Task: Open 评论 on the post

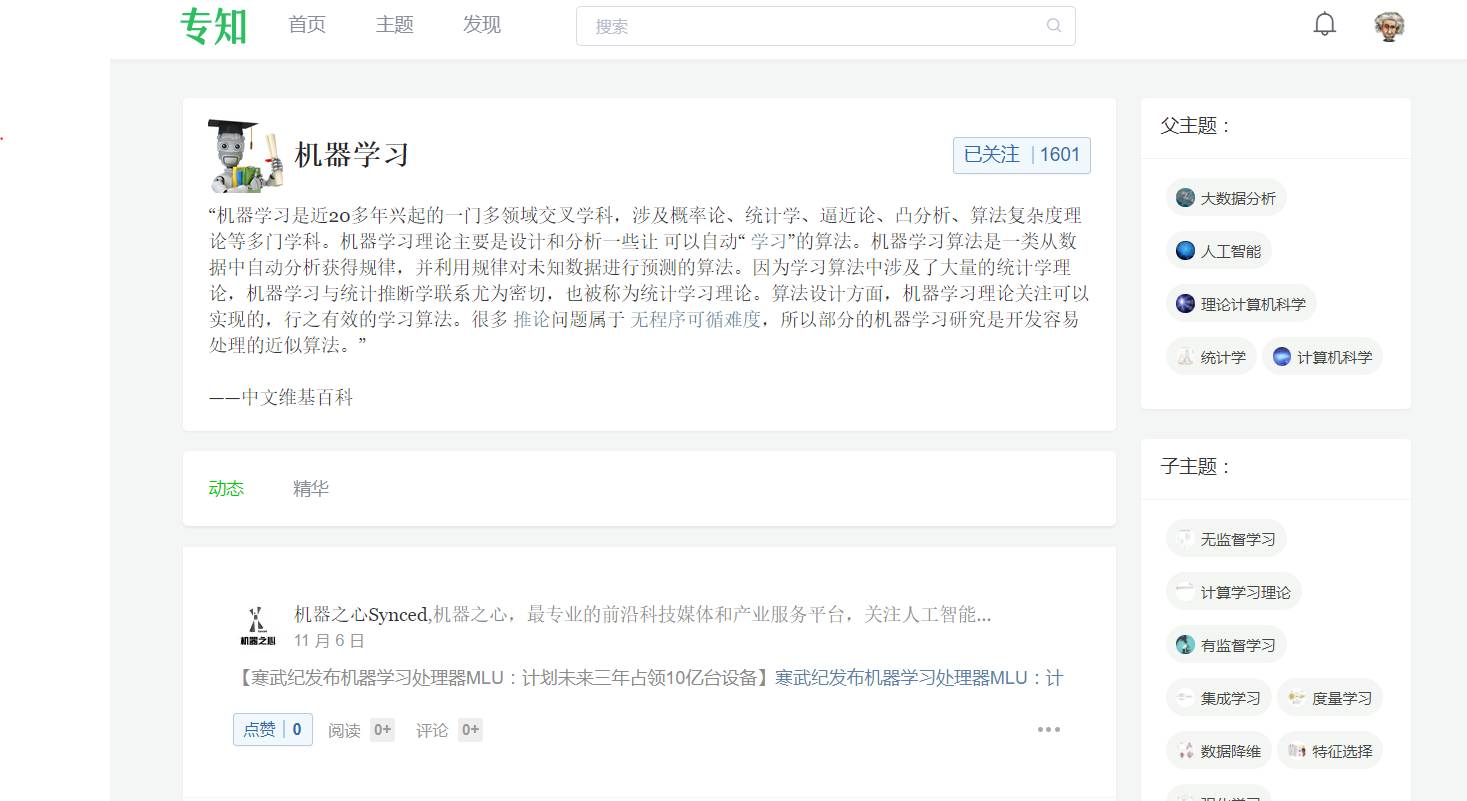Action: (449, 730)
